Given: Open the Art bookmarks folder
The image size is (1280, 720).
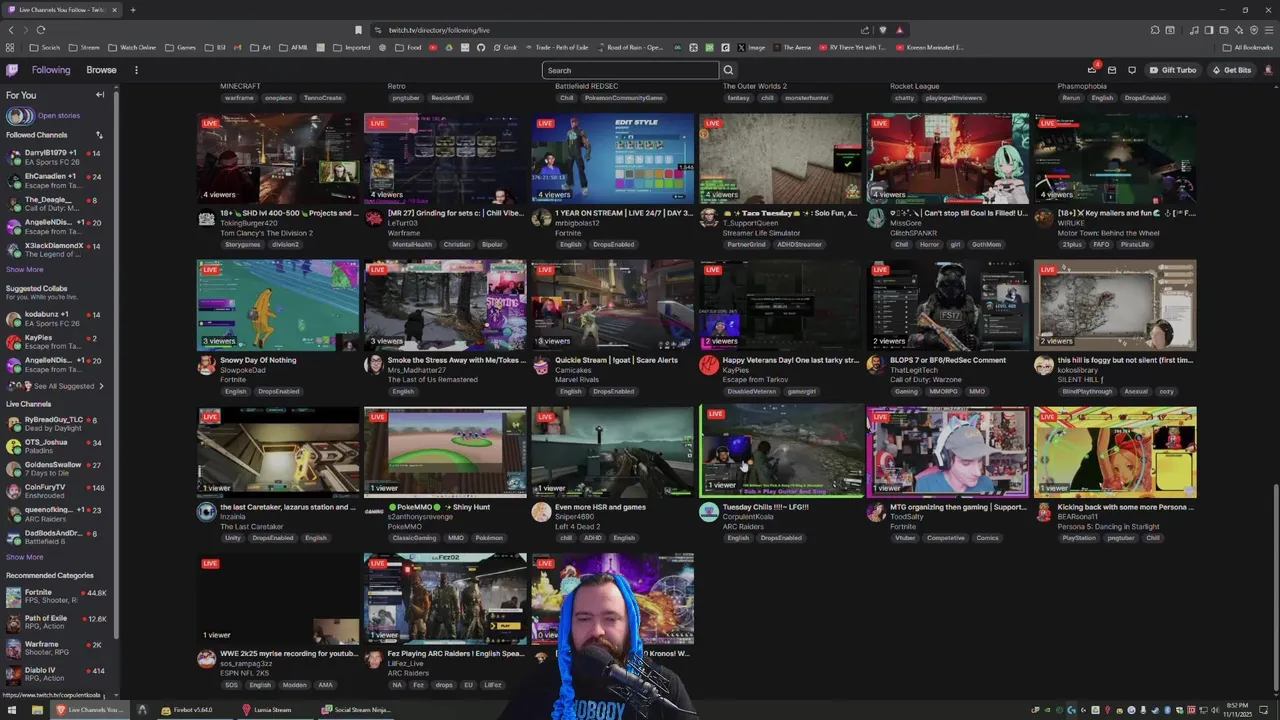Looking at the screenshot, I should tap(261, 47).
